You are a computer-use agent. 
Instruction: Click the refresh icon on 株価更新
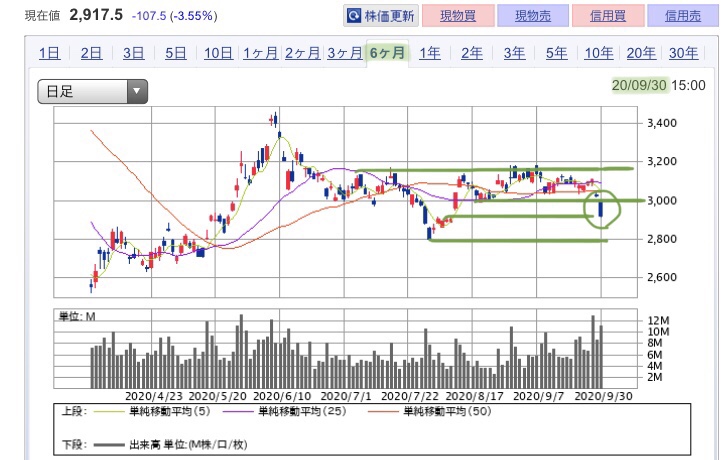click(354, 16)
